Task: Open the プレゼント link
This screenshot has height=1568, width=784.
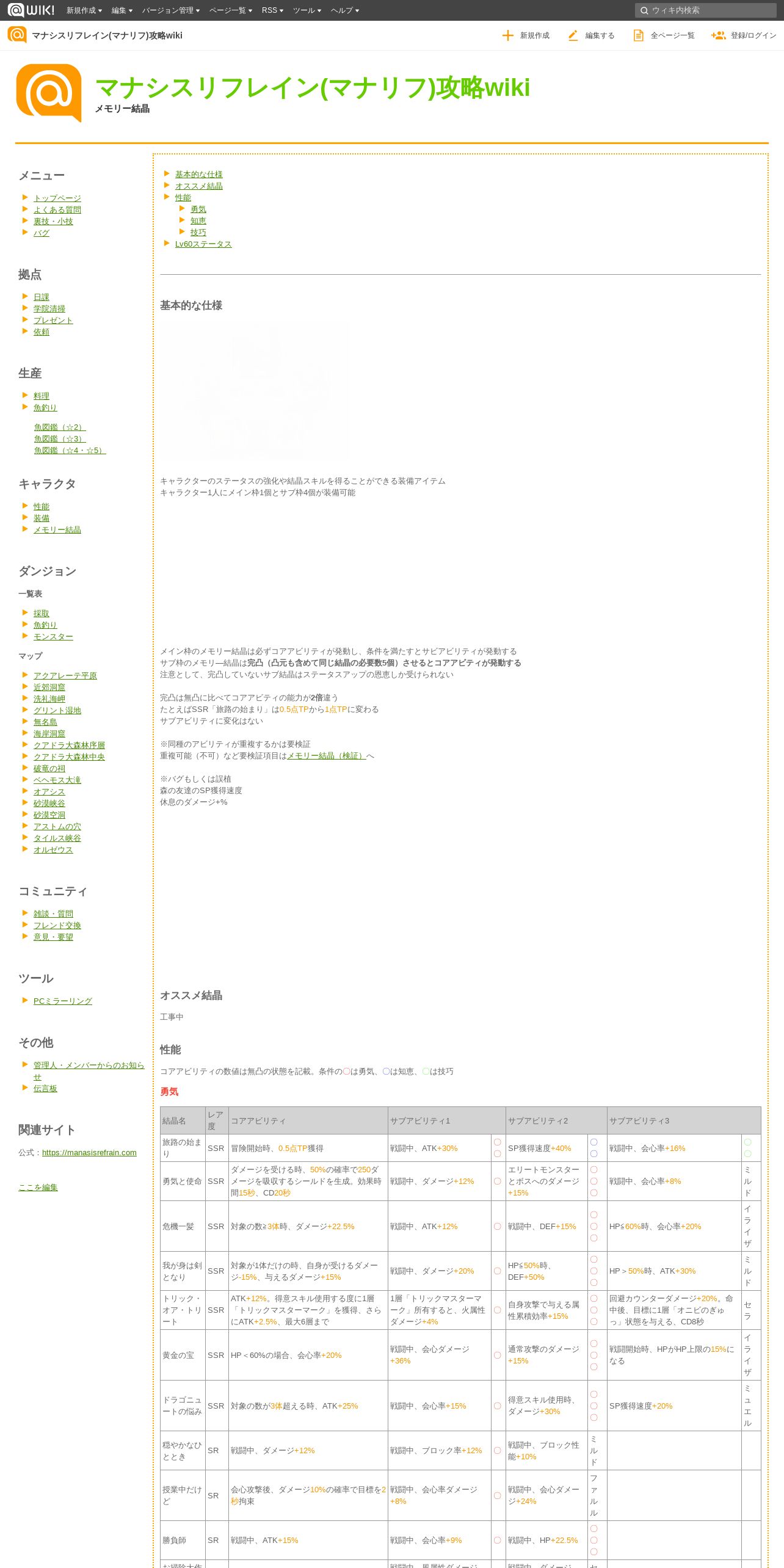Action: (53, 321)
